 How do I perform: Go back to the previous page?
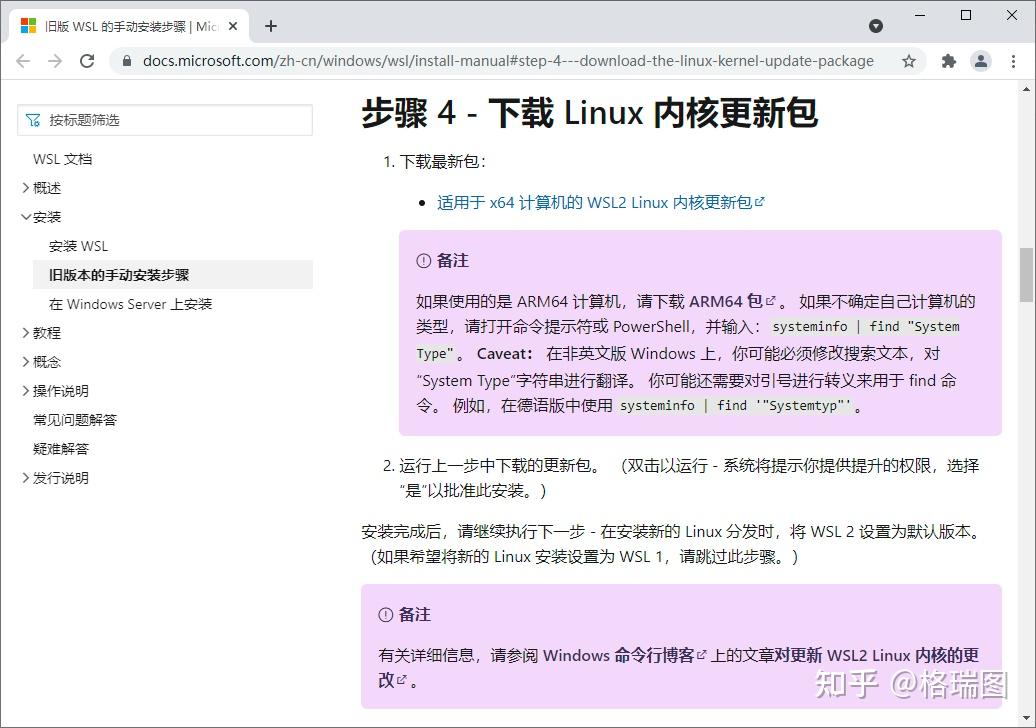tap(23, 60)
